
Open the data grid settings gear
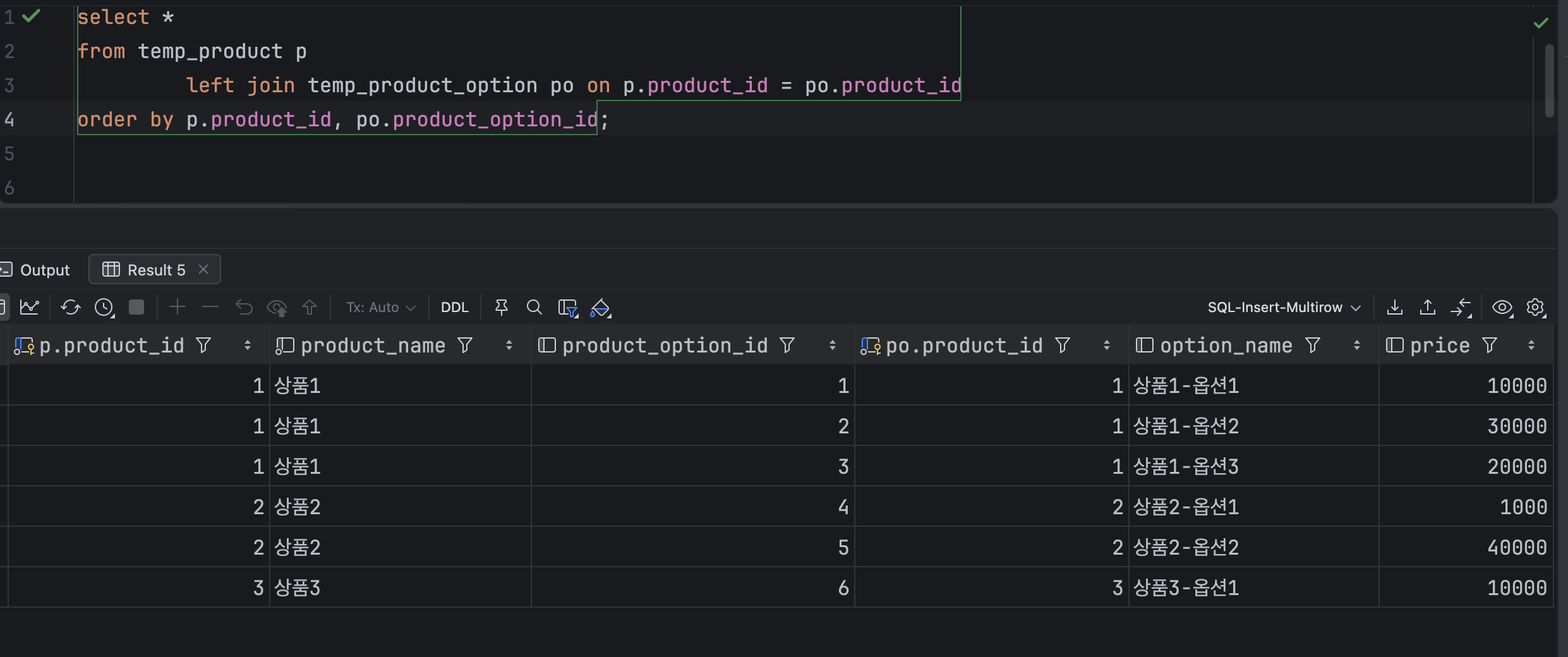1535,308
